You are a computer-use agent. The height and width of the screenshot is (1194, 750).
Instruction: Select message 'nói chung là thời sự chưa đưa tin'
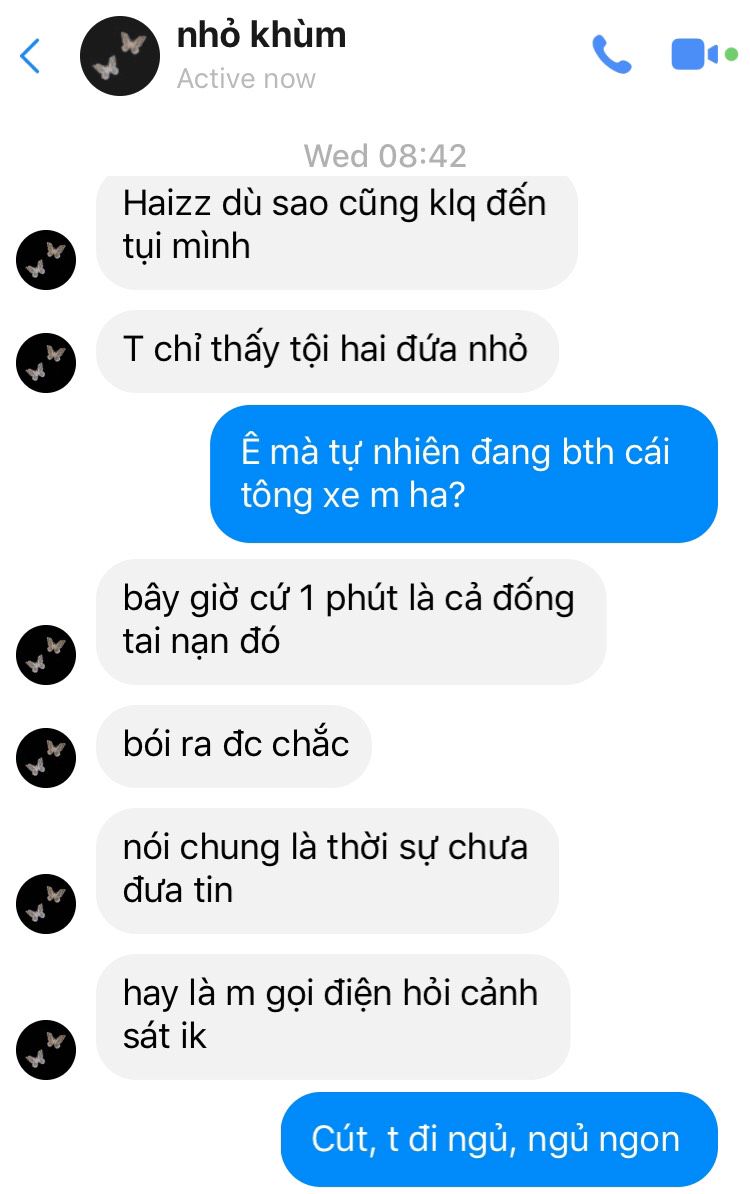327,870
